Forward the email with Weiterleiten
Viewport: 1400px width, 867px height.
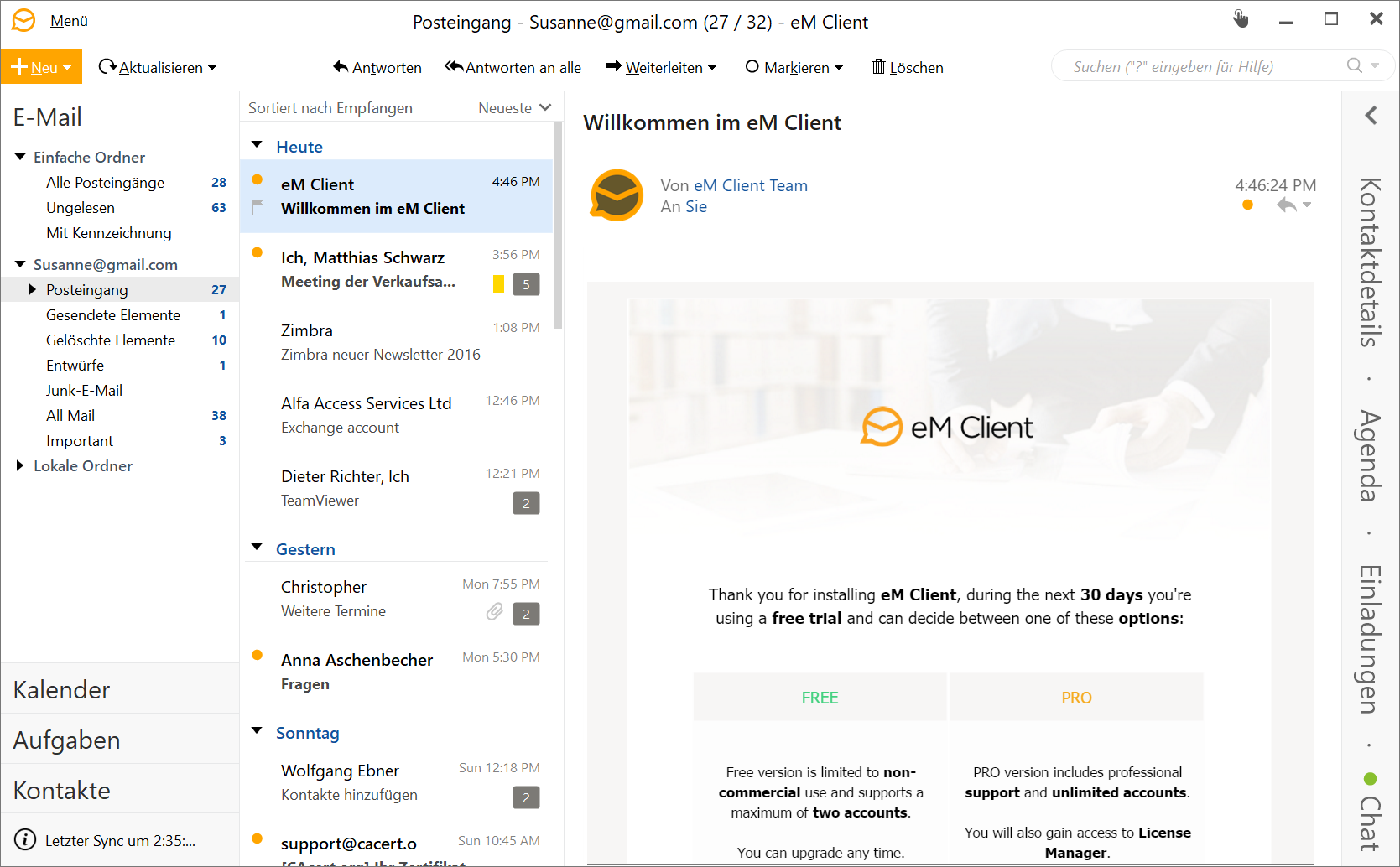(654, 67)
